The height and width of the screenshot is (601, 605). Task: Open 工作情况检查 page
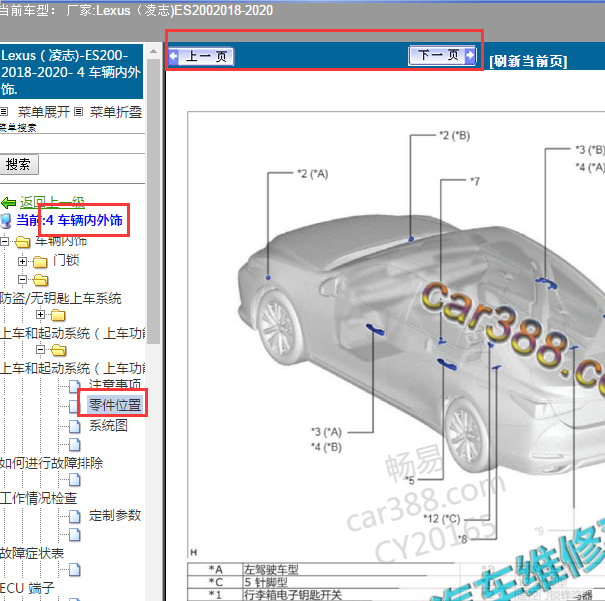[x=38, y=498]
